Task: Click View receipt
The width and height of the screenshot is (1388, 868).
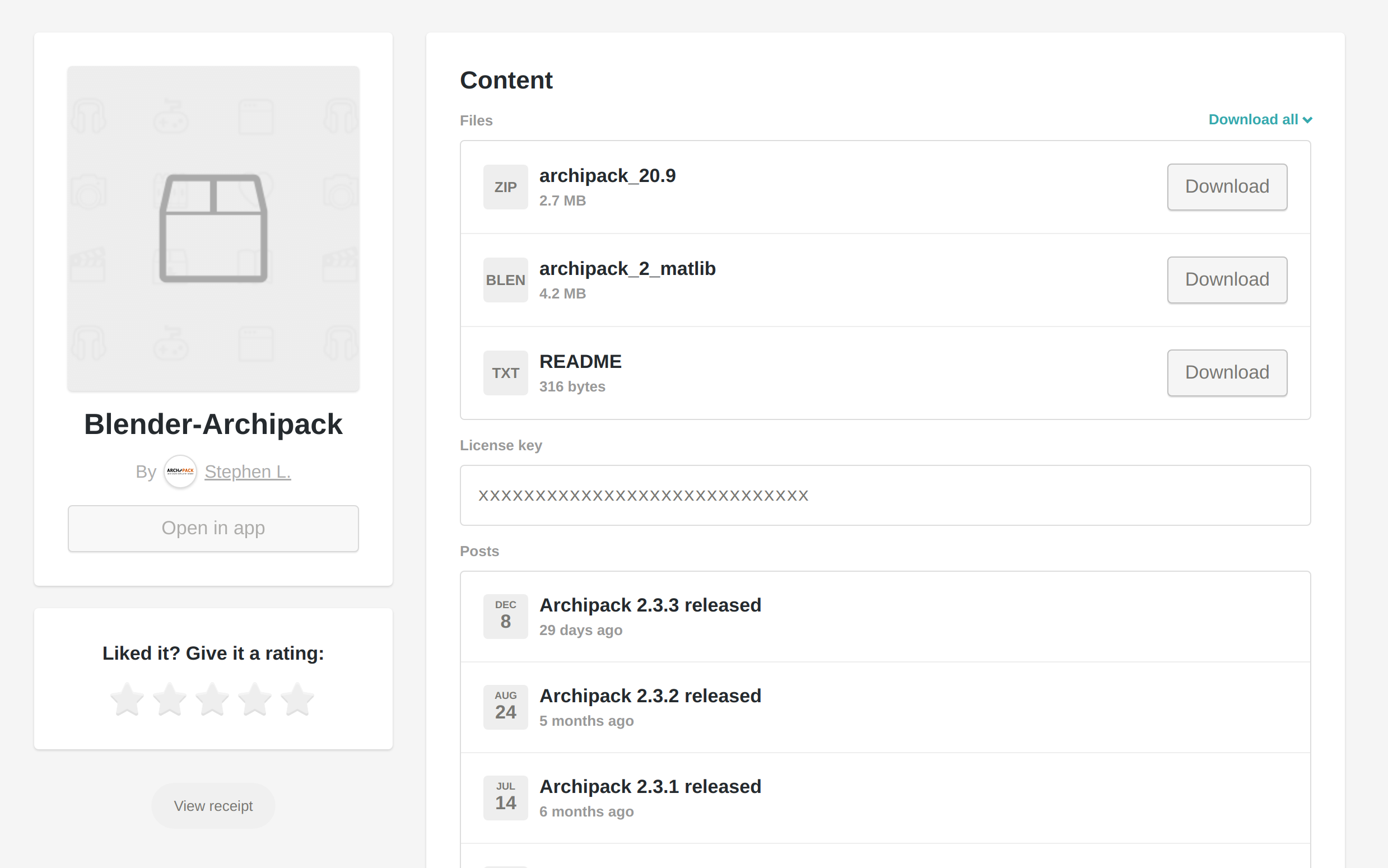Action: click(x=213, y=805)
